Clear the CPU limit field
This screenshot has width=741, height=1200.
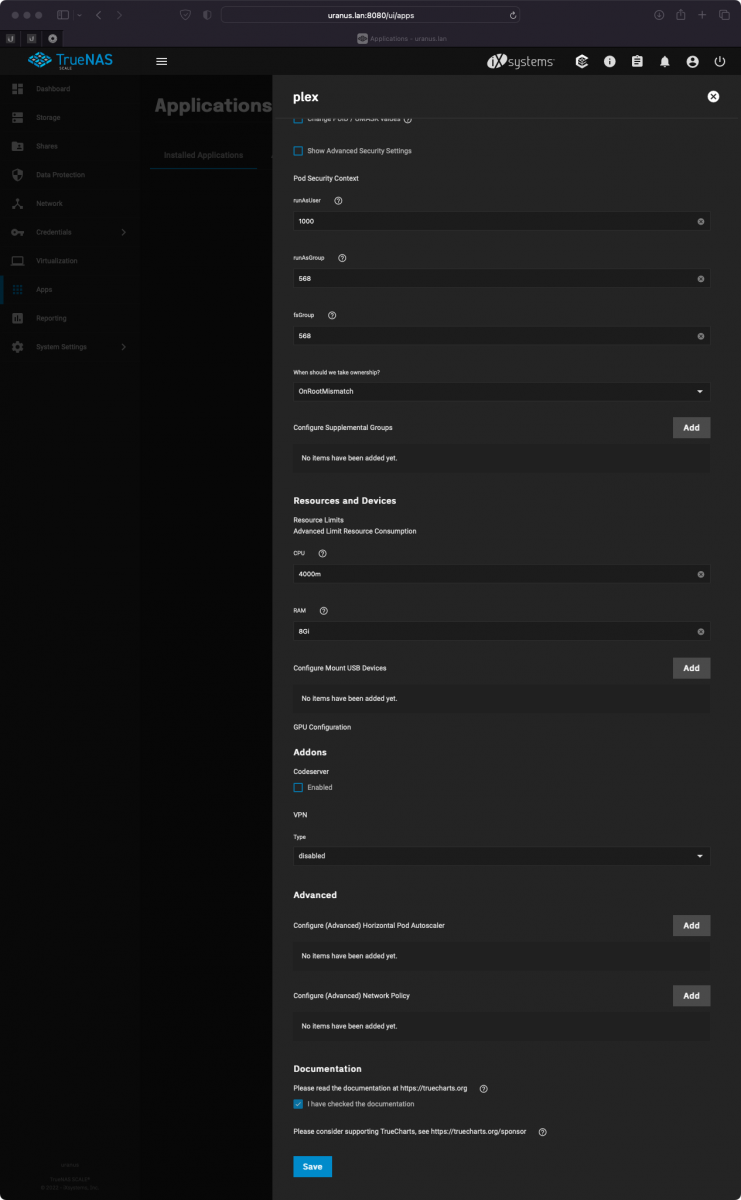pyautogui.click(x=700, y=574)
